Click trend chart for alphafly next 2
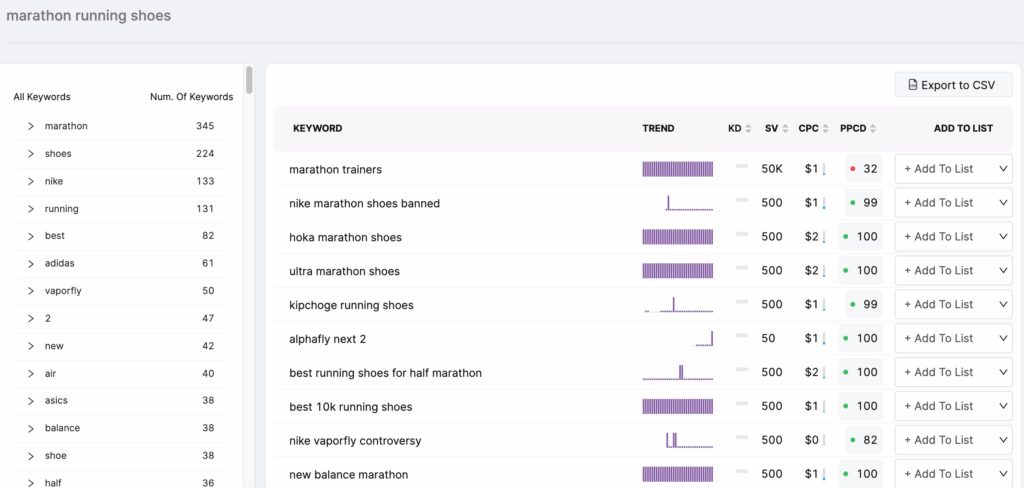This screenshot has height=488, width=1024. [x=703, y=339]
